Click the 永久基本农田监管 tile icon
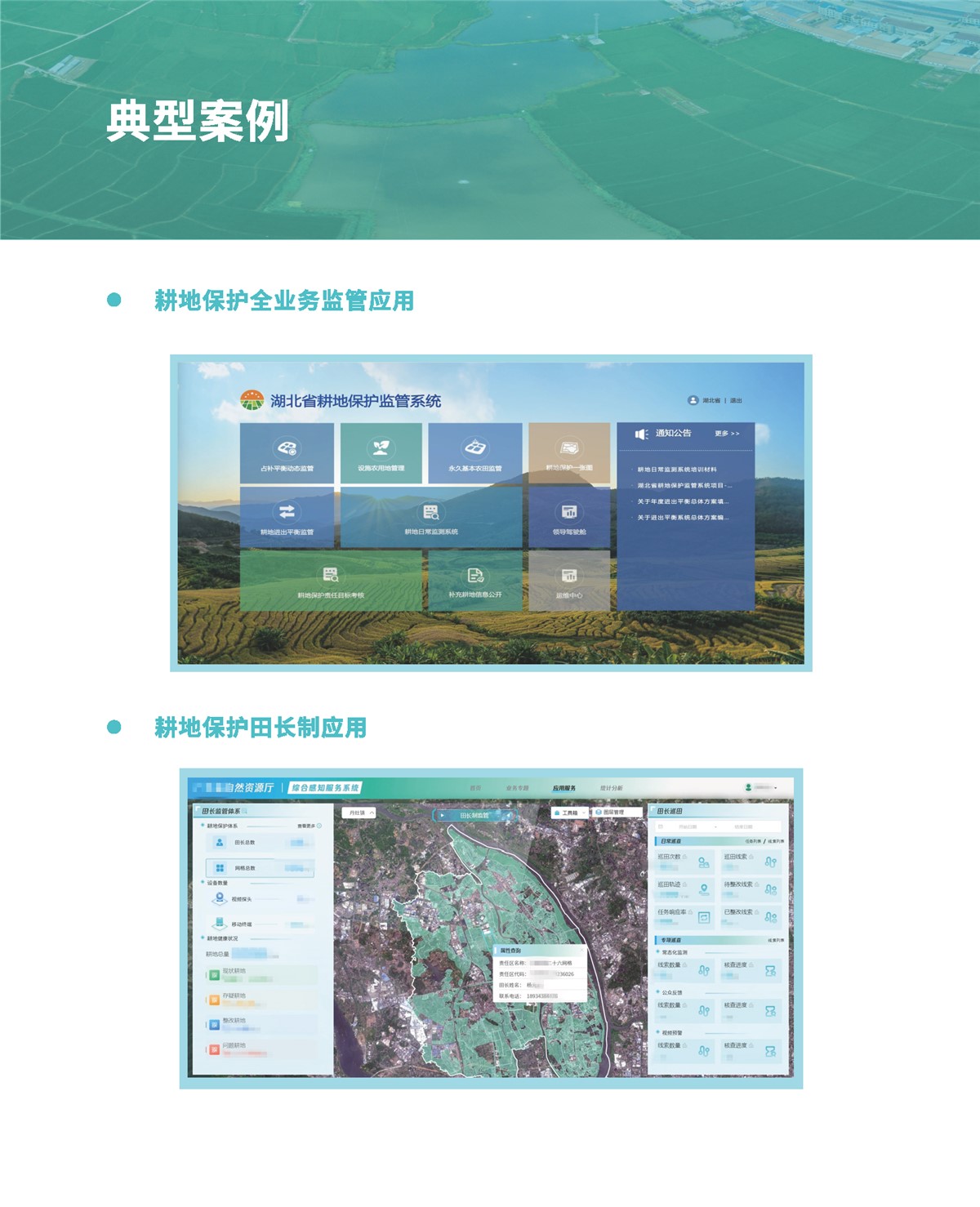Image resolution: width=980 pixels, height=1207 pixels. coord(474,448)
